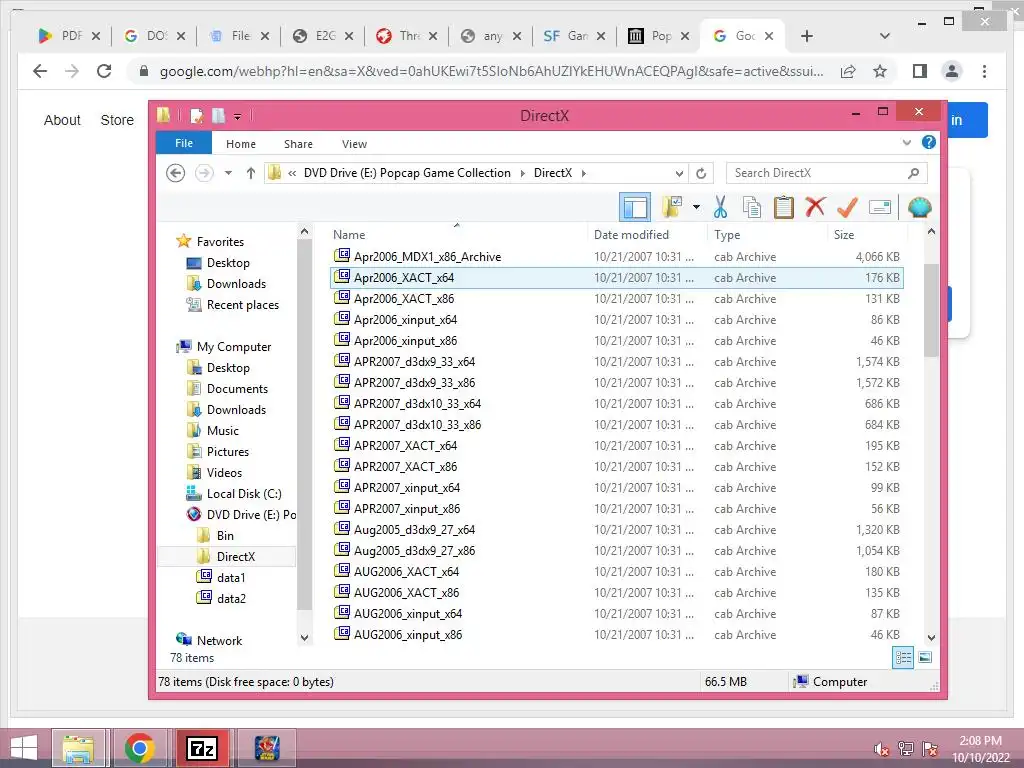Click the DVD Drive (E:) breadcrumb

(407, 173)
